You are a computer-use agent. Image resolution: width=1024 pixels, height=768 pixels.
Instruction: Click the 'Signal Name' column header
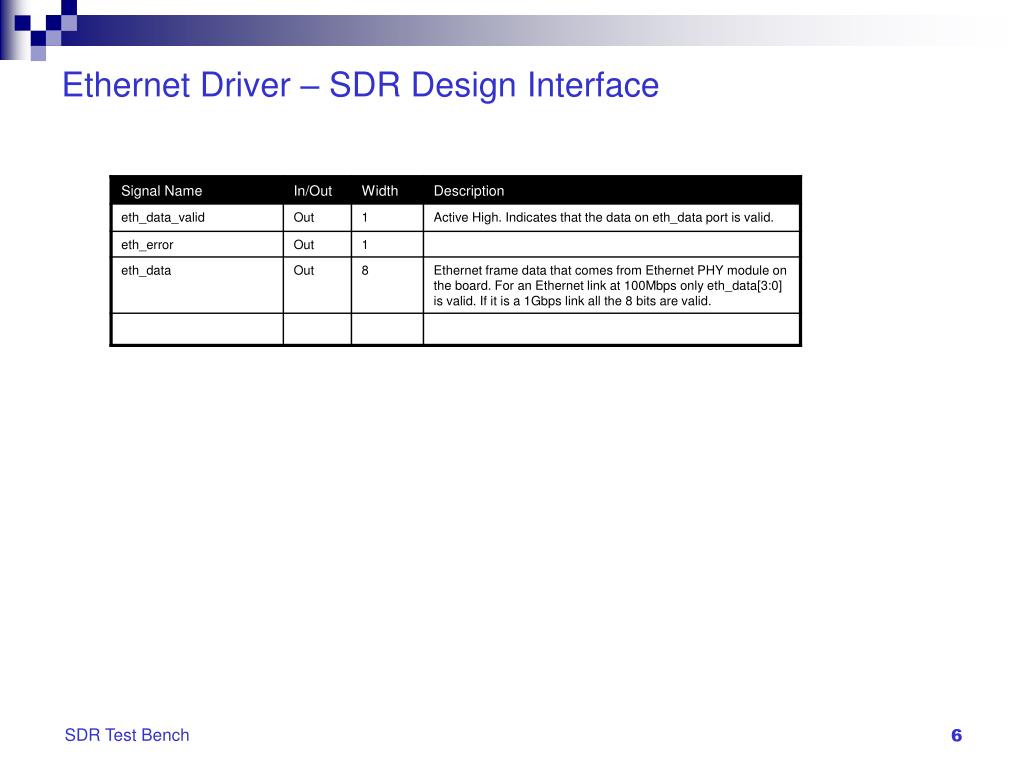[x=162, y=190]
